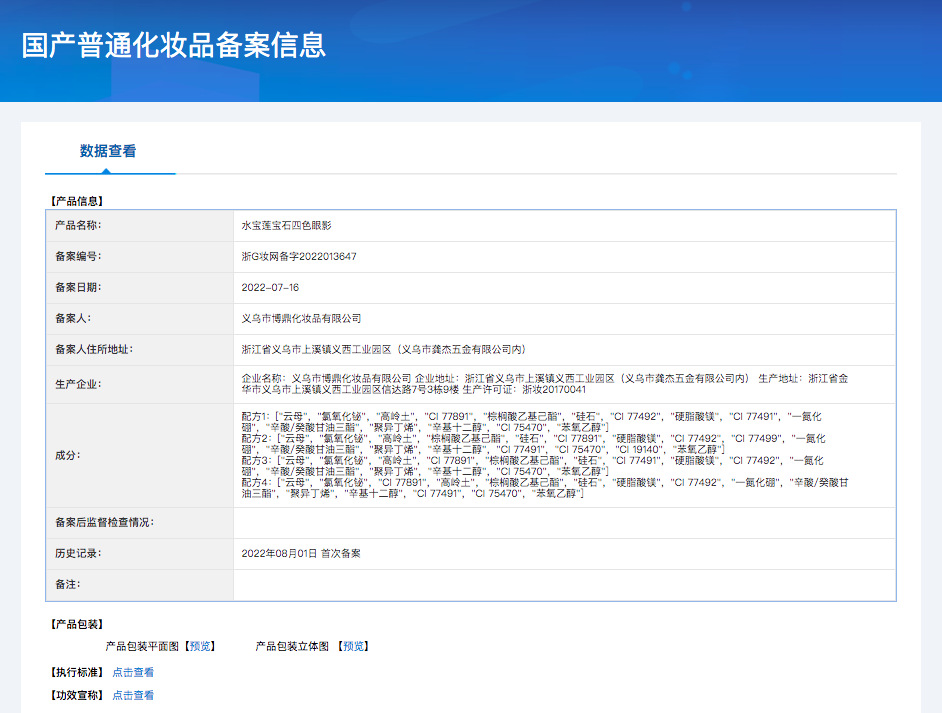Click 点击查看 next to 功效宣称
Screen dimensions: 942x713
[x=133, y=695]
